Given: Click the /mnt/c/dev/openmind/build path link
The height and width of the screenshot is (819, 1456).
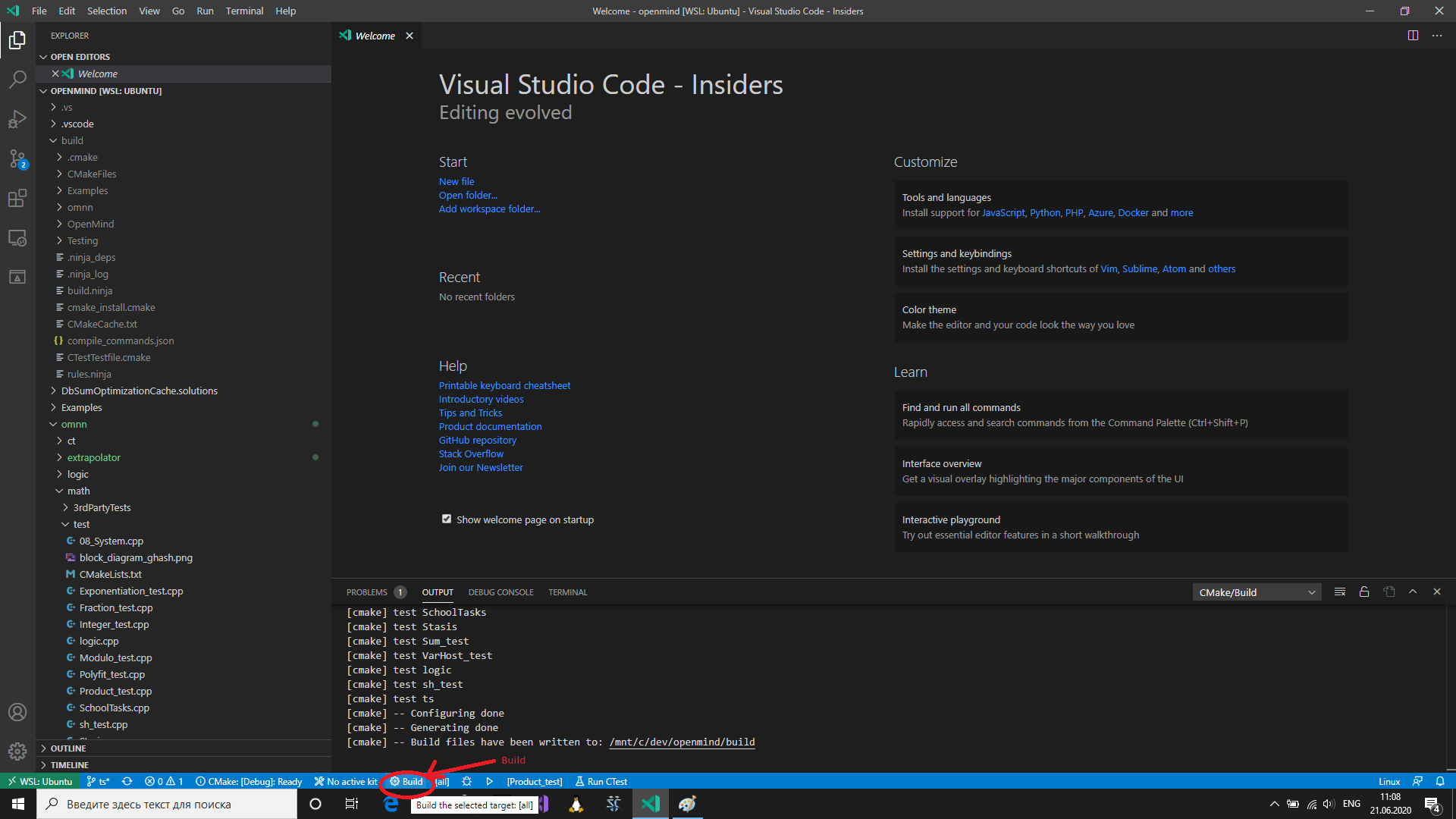Looking at the screenshot, I should pos(682,742).
